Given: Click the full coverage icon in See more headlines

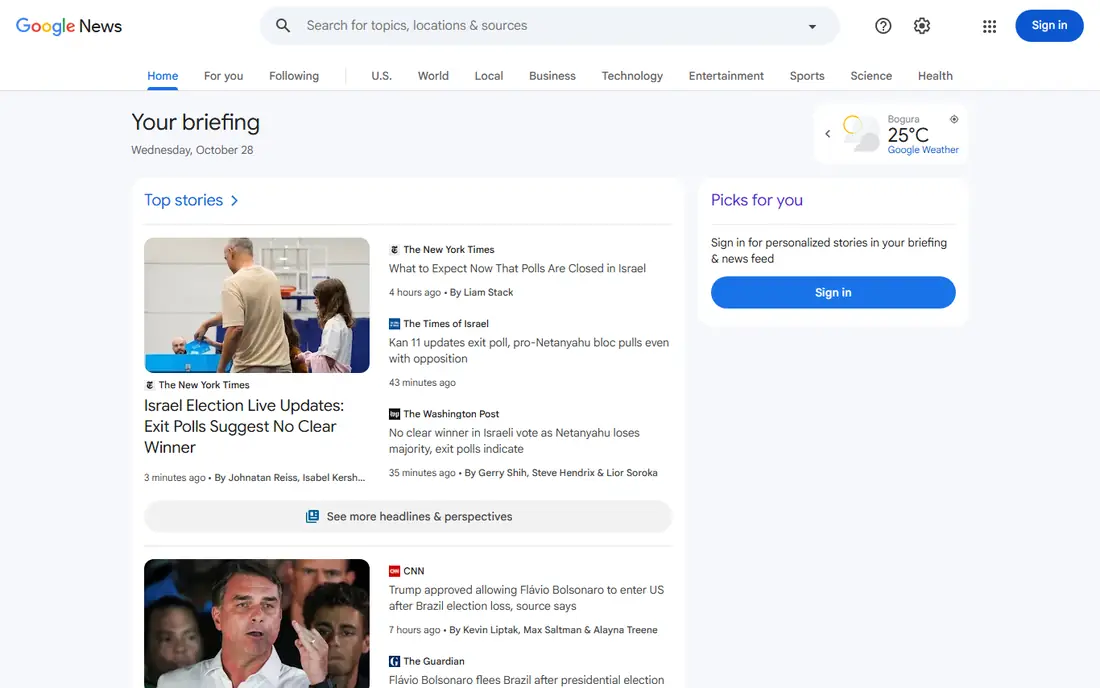Looking at the screenshot, I should click(312, 516).
